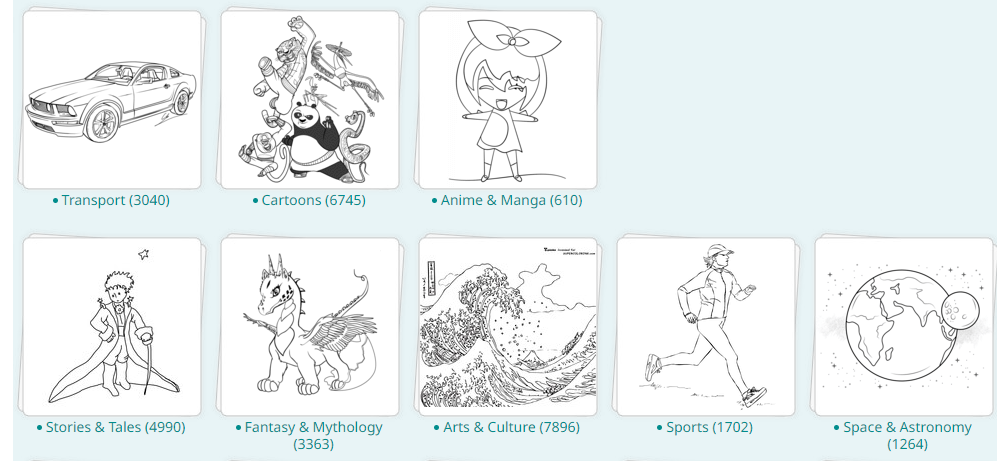997x461 pixels.
Task: Open the anime girl with bow thumbnail
Action: pos(507,99)
